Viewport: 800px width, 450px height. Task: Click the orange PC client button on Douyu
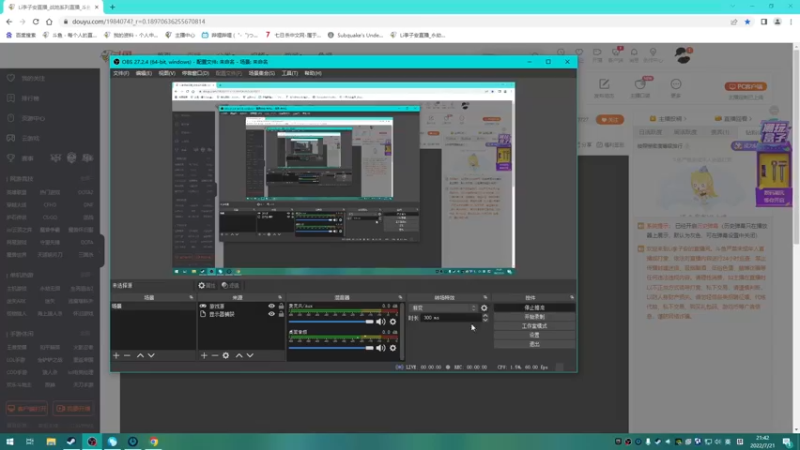[x=745, y=87]
